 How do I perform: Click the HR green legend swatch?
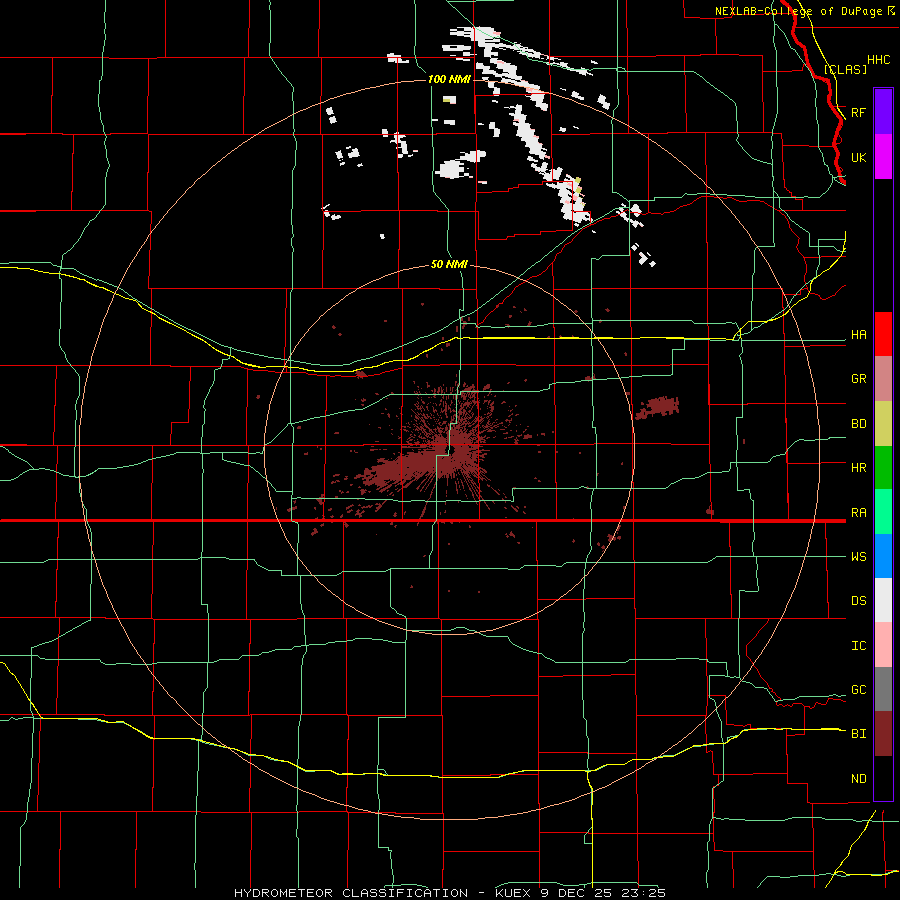tap(883, 468)
